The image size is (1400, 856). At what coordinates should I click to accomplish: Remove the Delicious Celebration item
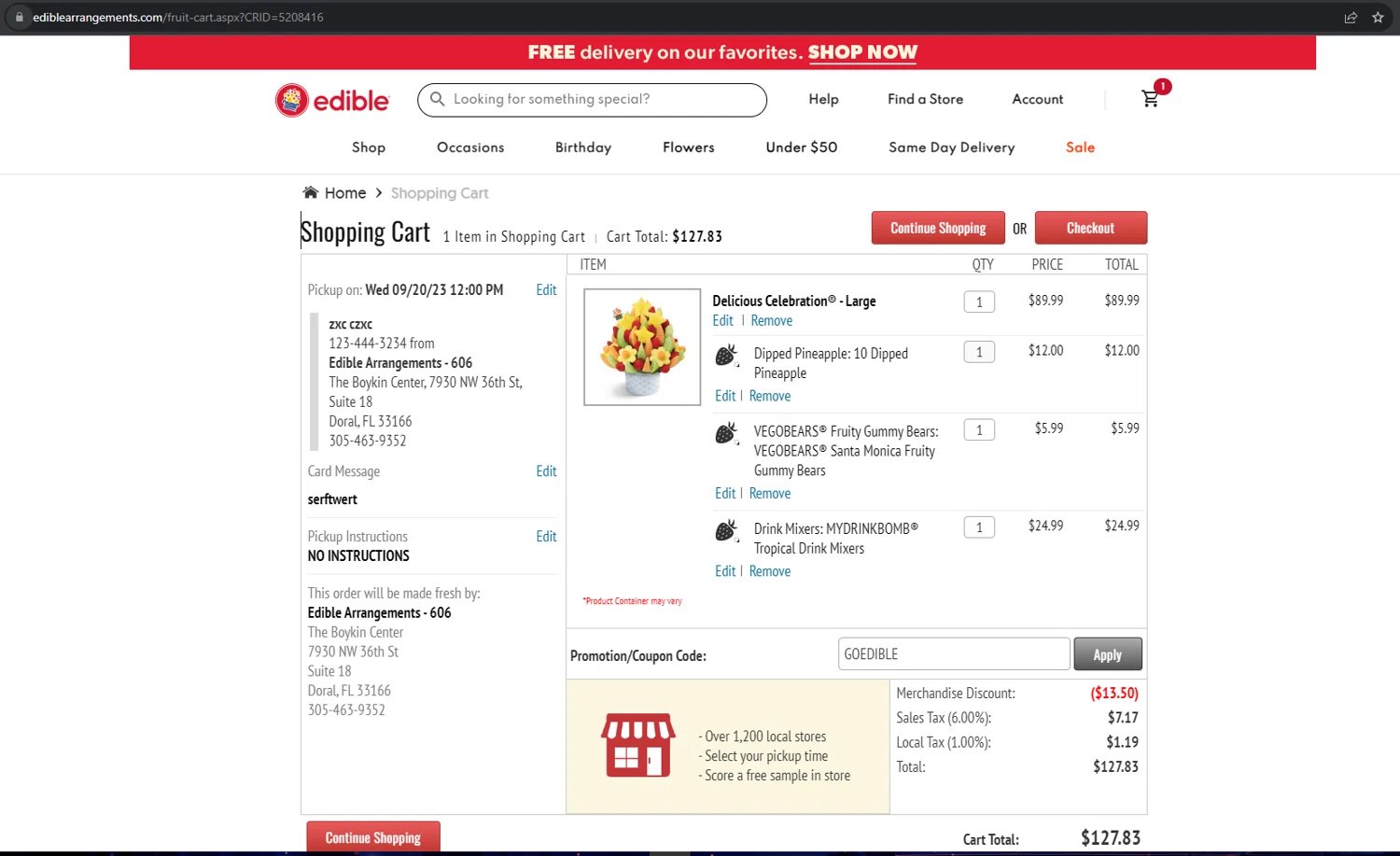pyautogui.click(x=772, y=321)
